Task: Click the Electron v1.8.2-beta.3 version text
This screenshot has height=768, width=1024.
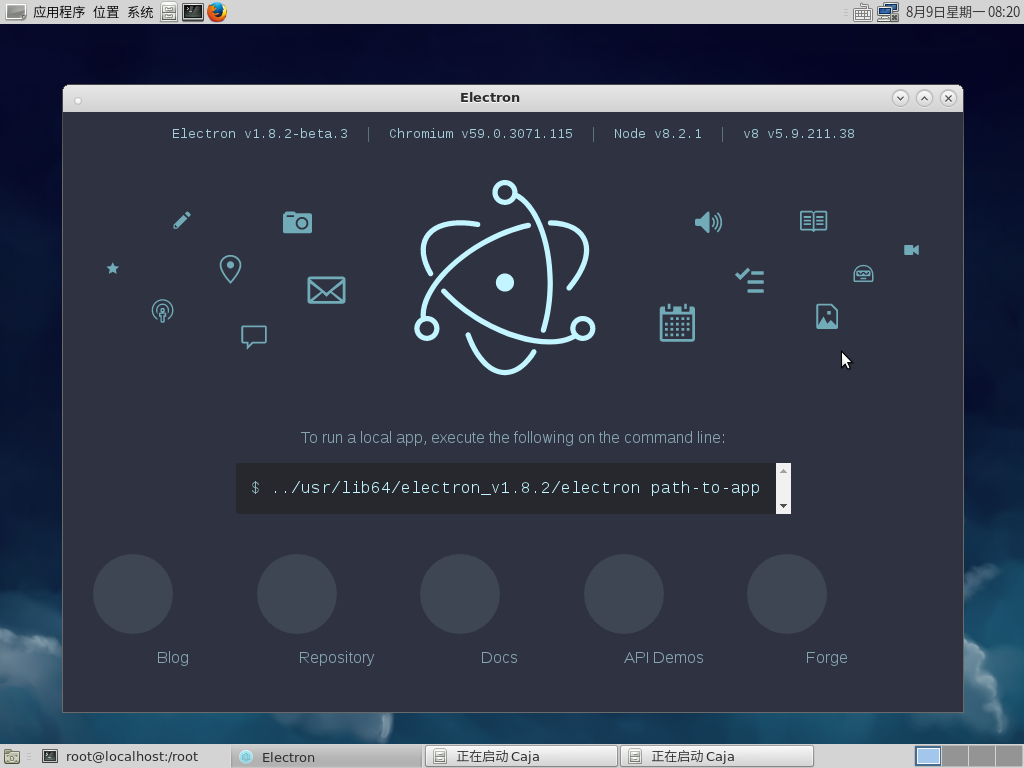Action: click(260, 134)
